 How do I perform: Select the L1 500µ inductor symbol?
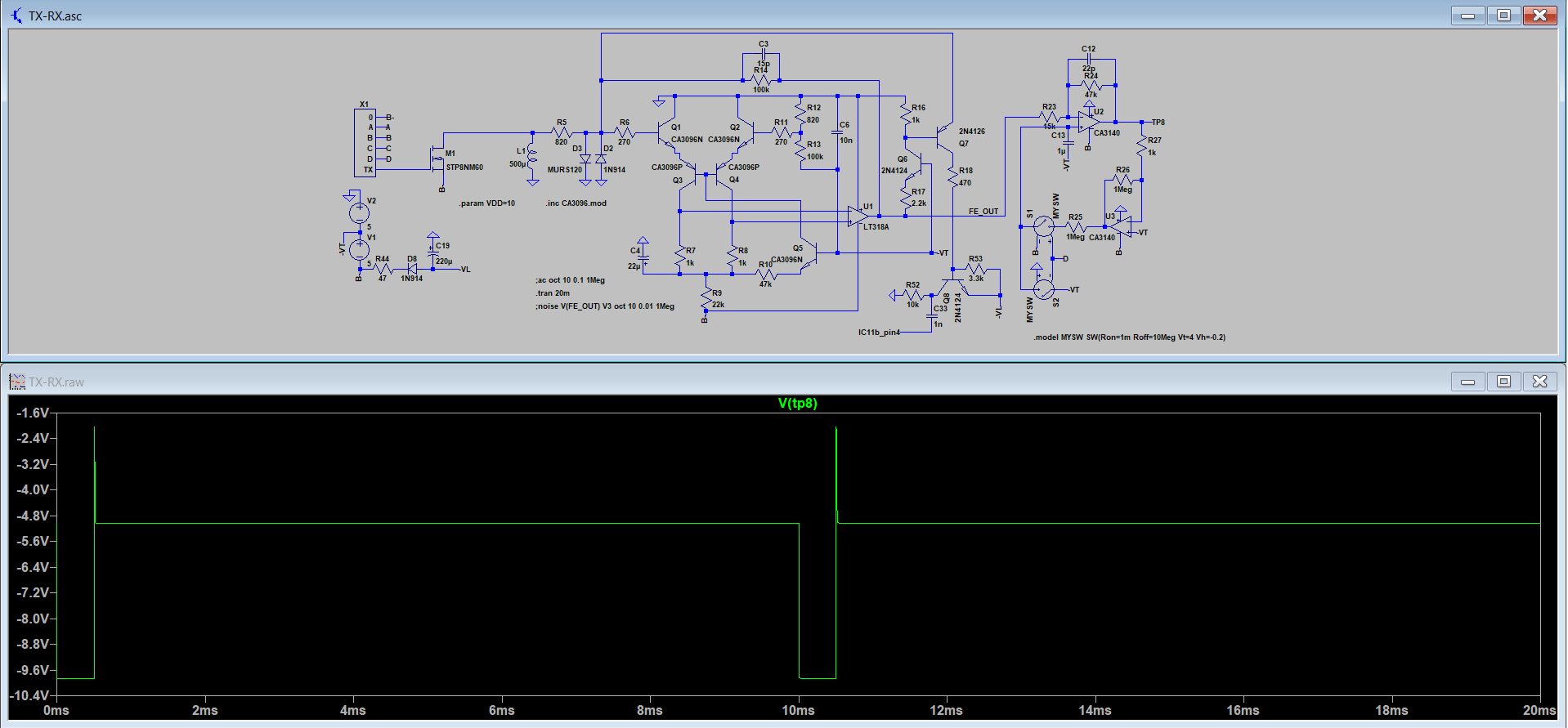532,158
